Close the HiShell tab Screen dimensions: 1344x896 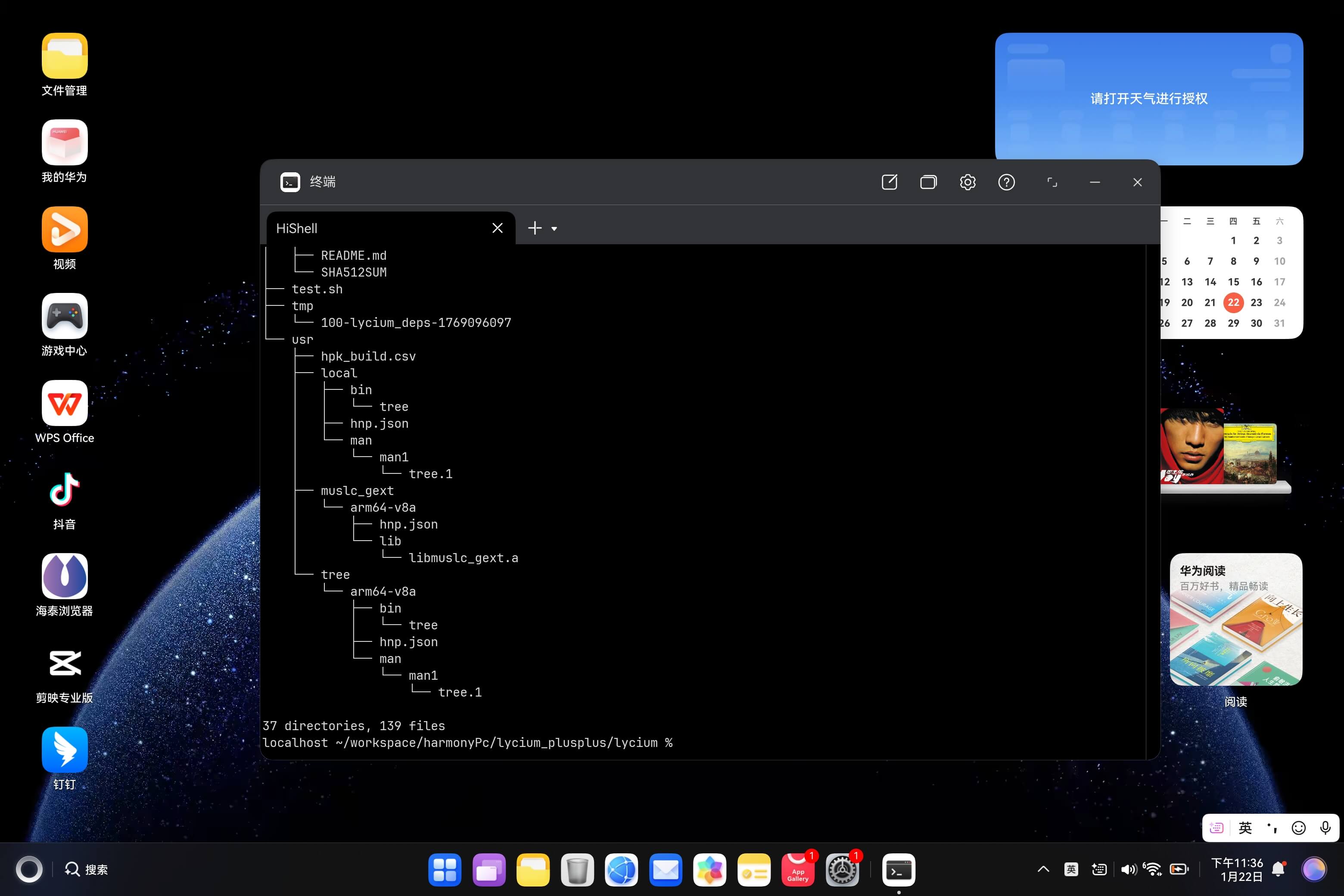tap(497, 229)
